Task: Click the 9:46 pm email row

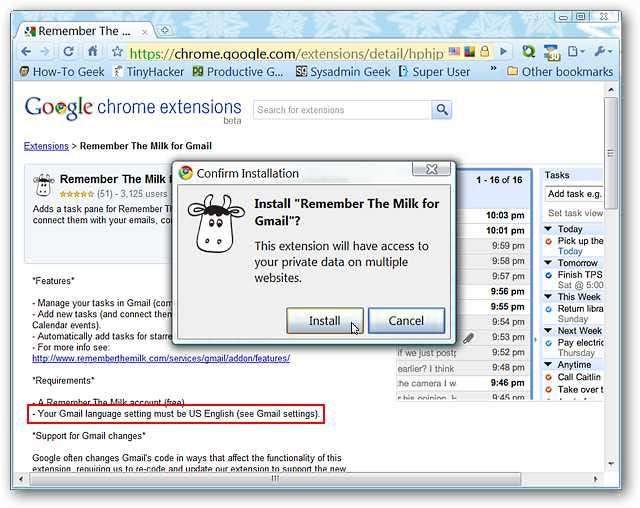Action: point(463,383)
